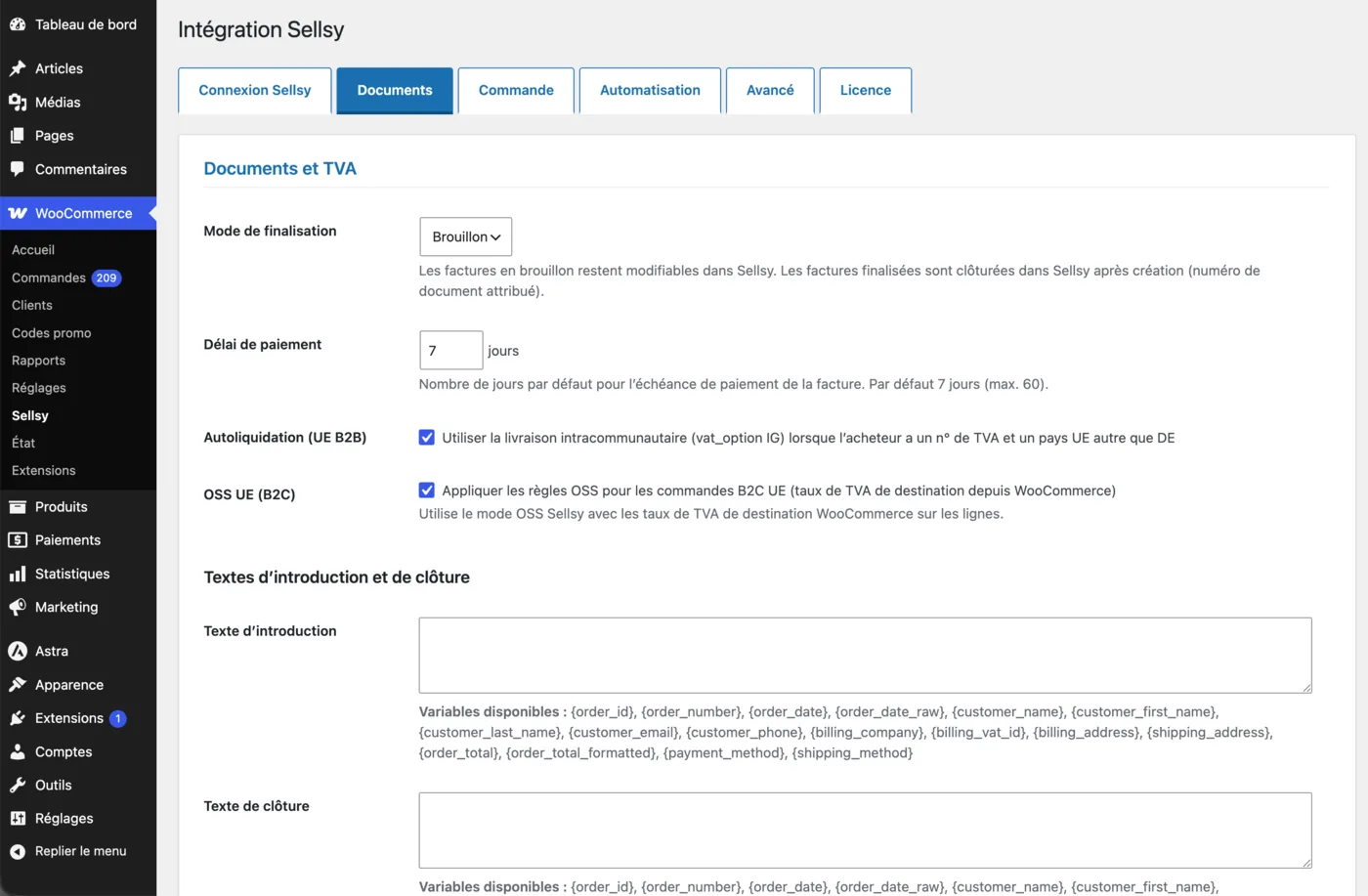
Task: Click the Extensions update count badge
Action: pos(118,718)
